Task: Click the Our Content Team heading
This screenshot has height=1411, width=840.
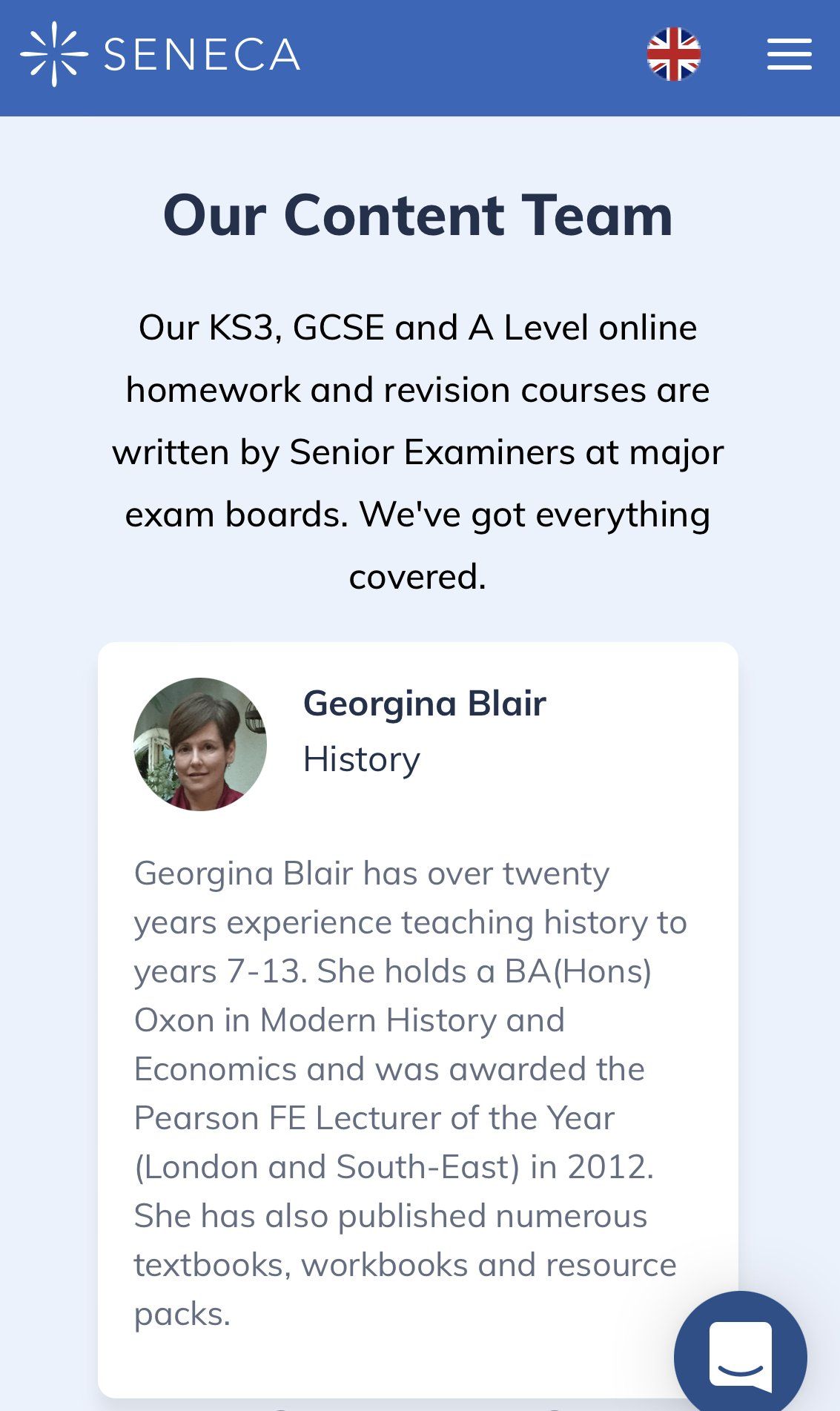Action: click(x=418, y=215)
